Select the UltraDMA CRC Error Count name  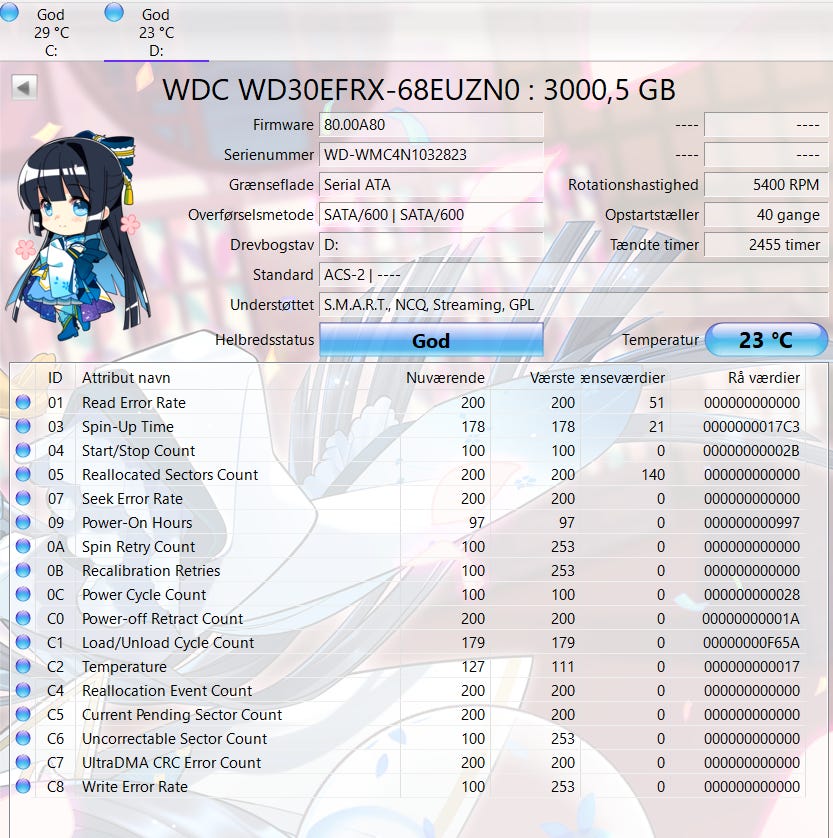pos(172,763)
